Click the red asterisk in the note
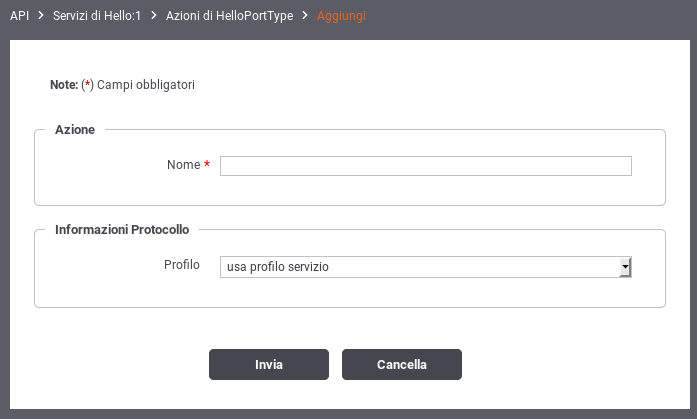The width and height of the screenshot is (697, 419). [88, 84]
